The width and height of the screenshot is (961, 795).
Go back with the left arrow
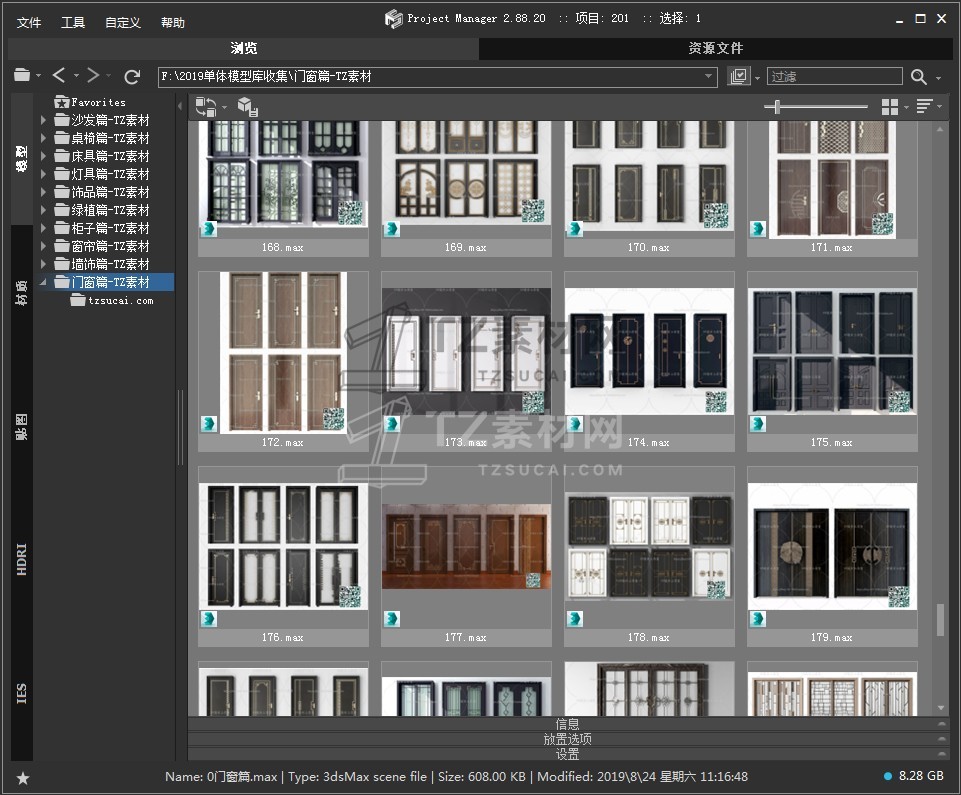(59, 76)
